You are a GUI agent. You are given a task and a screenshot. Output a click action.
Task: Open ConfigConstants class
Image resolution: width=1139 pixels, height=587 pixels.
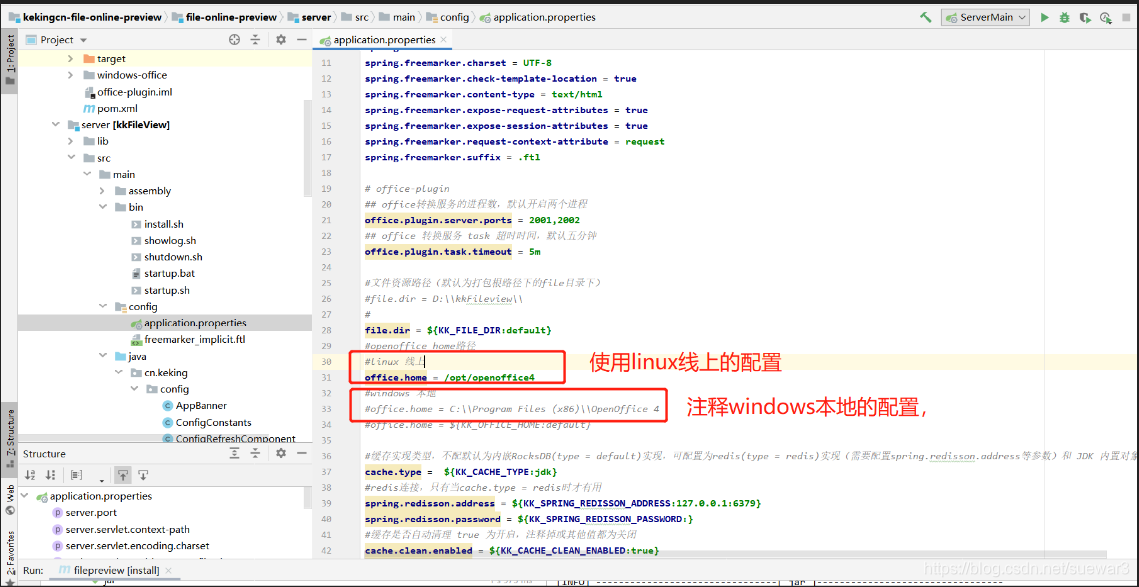click(x=206, y=422)
